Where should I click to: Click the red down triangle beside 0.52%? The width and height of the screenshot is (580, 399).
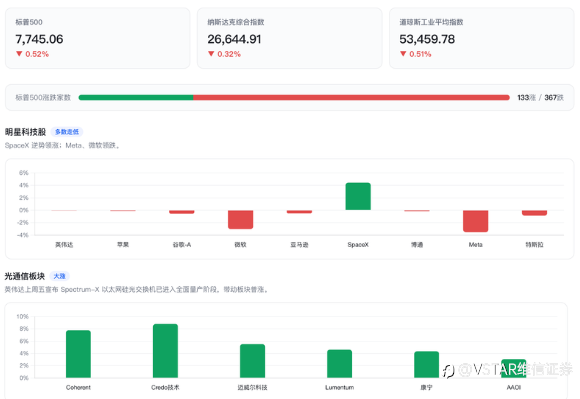(19, 54)
